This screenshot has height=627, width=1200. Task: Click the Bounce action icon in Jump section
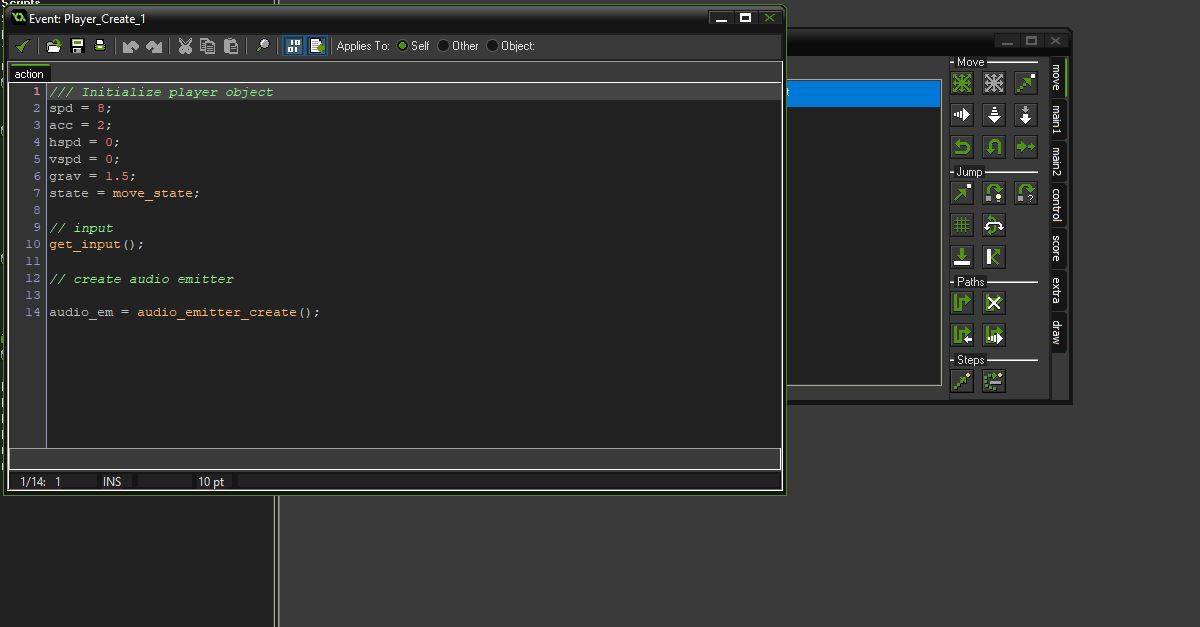(x=994, y=256)
